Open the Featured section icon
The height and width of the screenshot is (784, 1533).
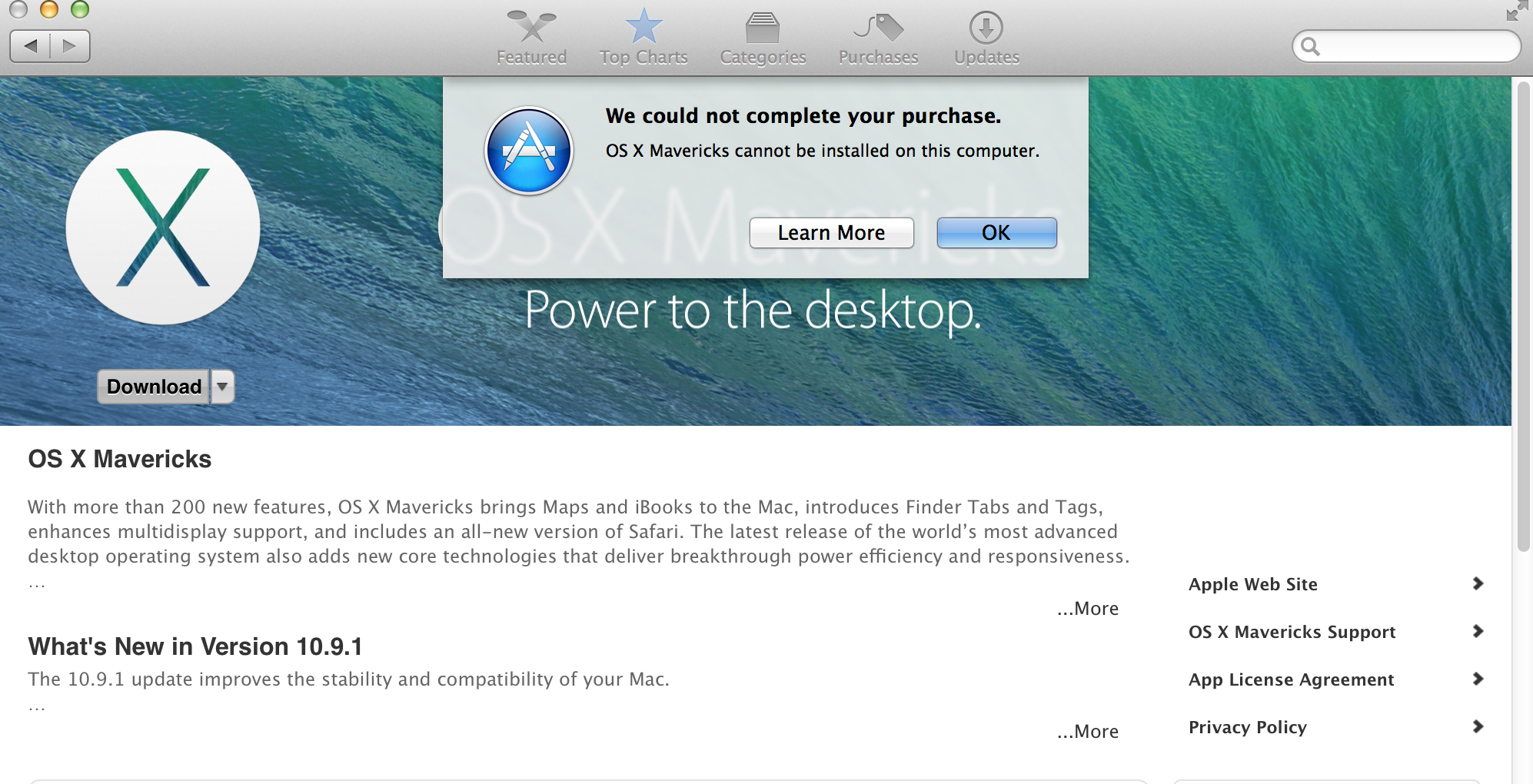pyautogui.click(x=531, y=28)
